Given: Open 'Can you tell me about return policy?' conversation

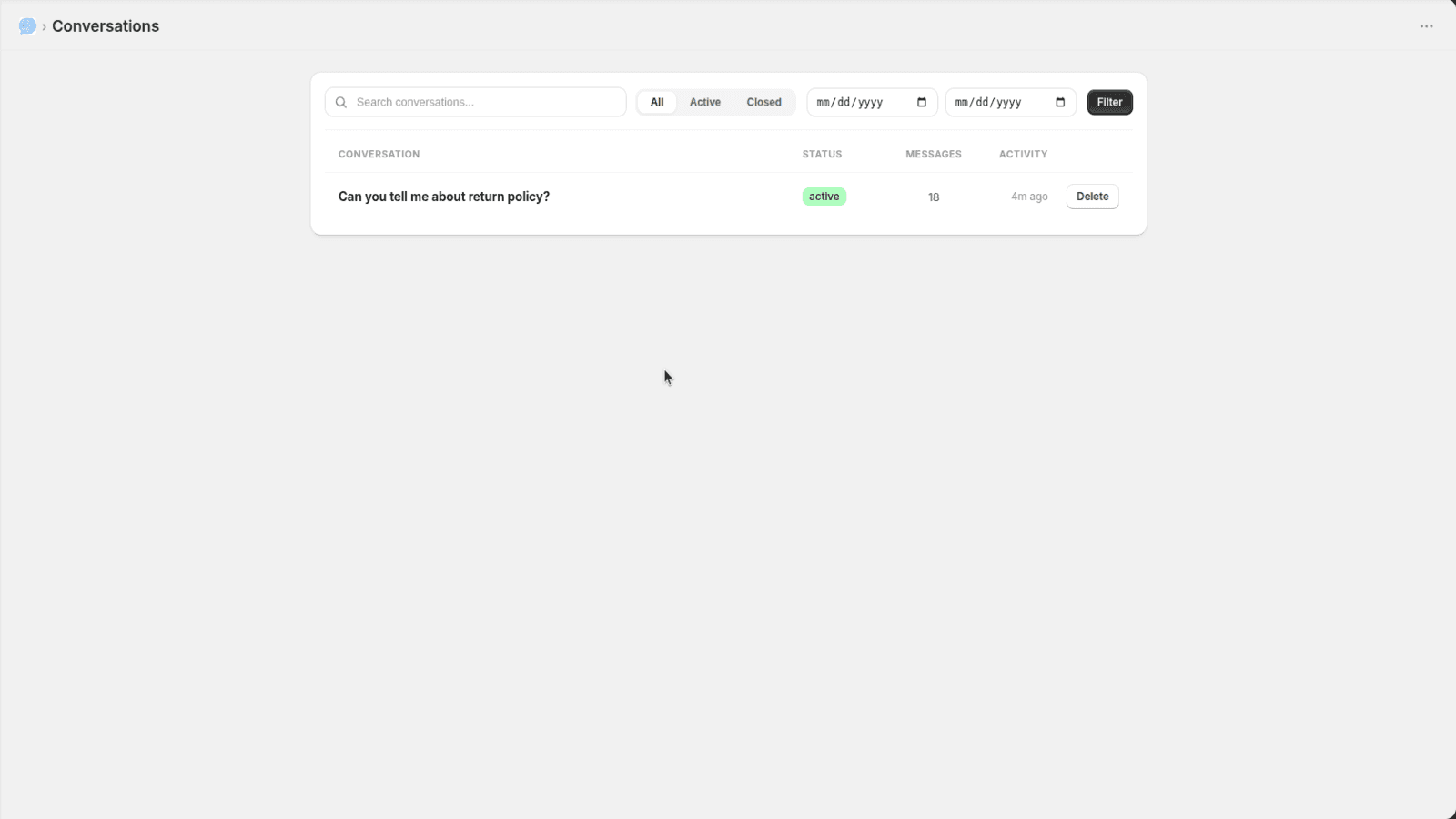Looking at the screenshot, I should pyautogui.click(x=444, y=197).
